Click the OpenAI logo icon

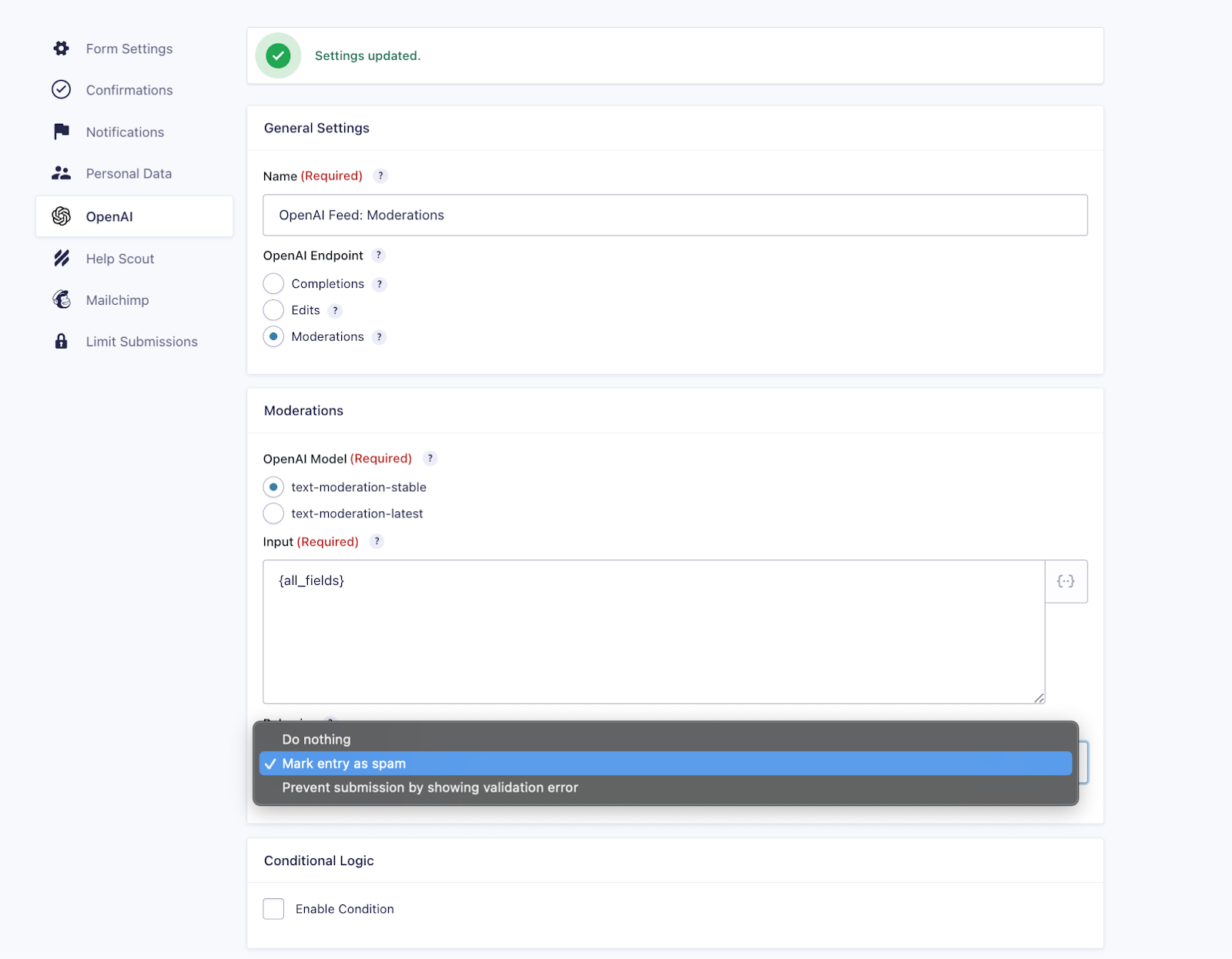tap(61, 216)
